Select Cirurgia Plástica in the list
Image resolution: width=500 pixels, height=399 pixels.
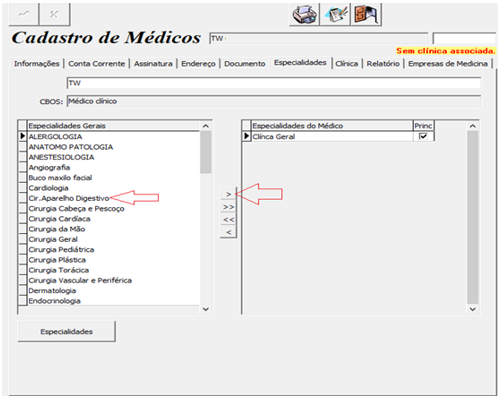click(113, 260)
